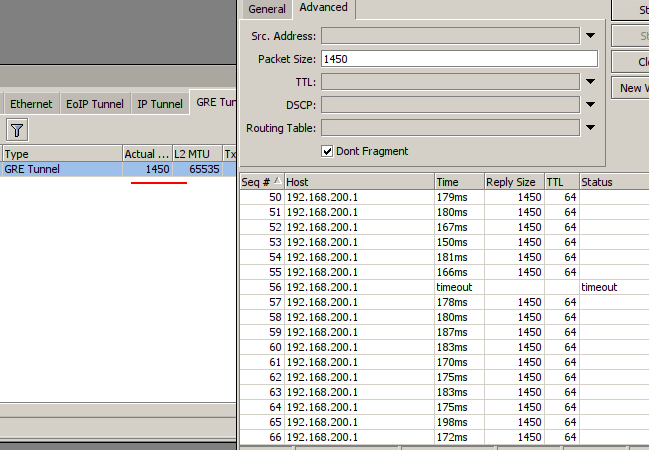649x450 pixels.
Task: Open the Ethernet tab
Action: tap(31, 104)
